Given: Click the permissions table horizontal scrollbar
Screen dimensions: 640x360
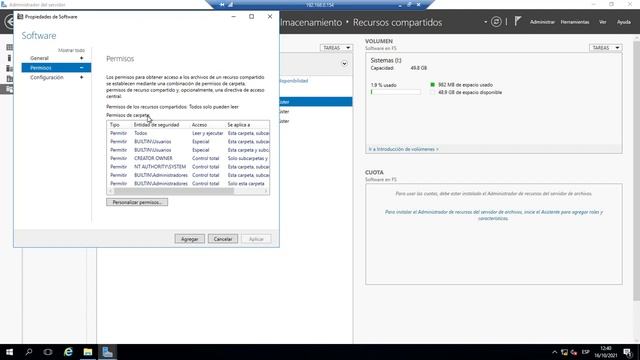Looking at the screenshot, I should click(x=174, y=191).
